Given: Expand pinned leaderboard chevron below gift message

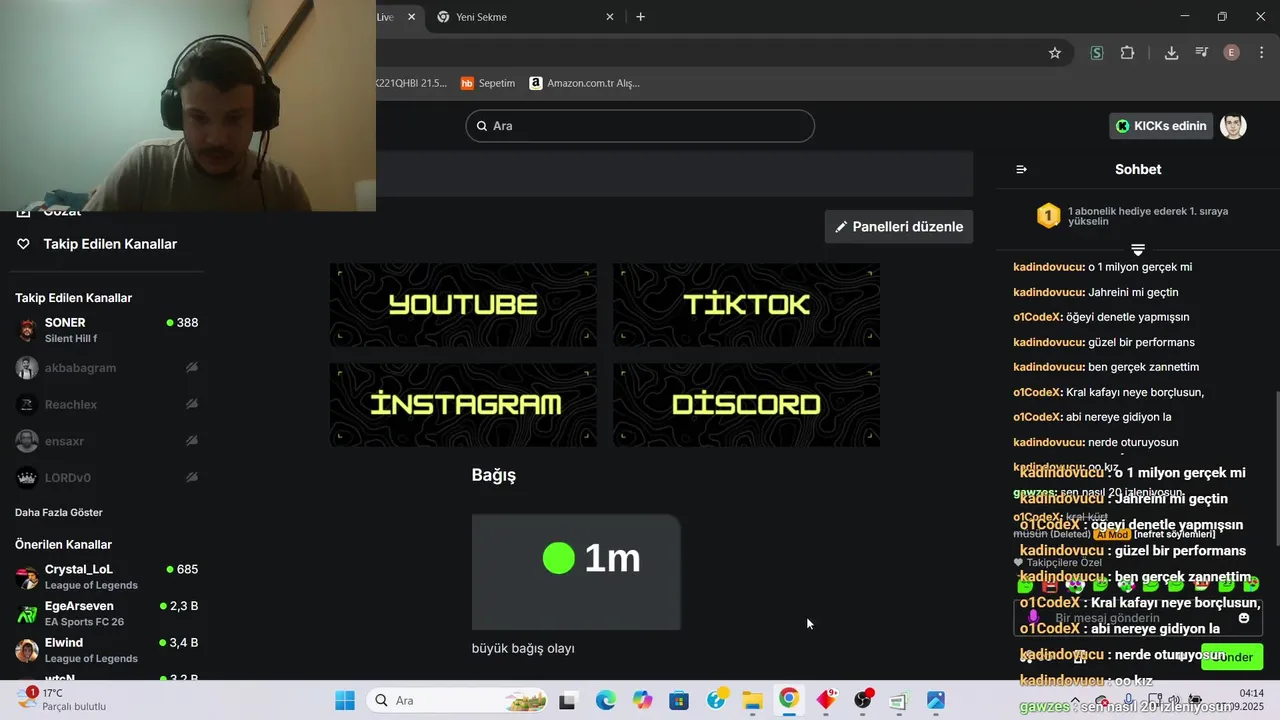Looking at the screenshot, I should 1138,249.
